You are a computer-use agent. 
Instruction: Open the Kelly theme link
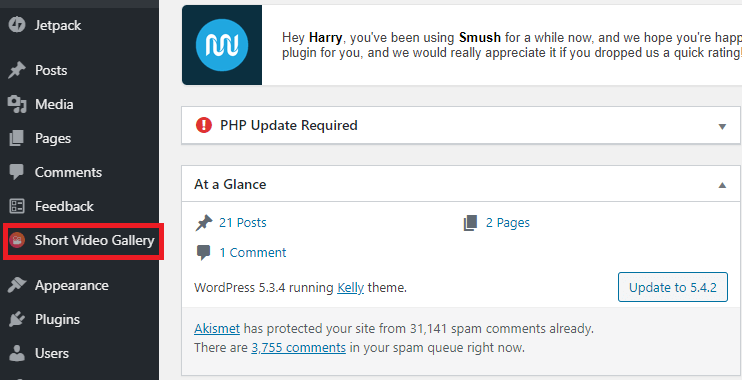[351, 288]
